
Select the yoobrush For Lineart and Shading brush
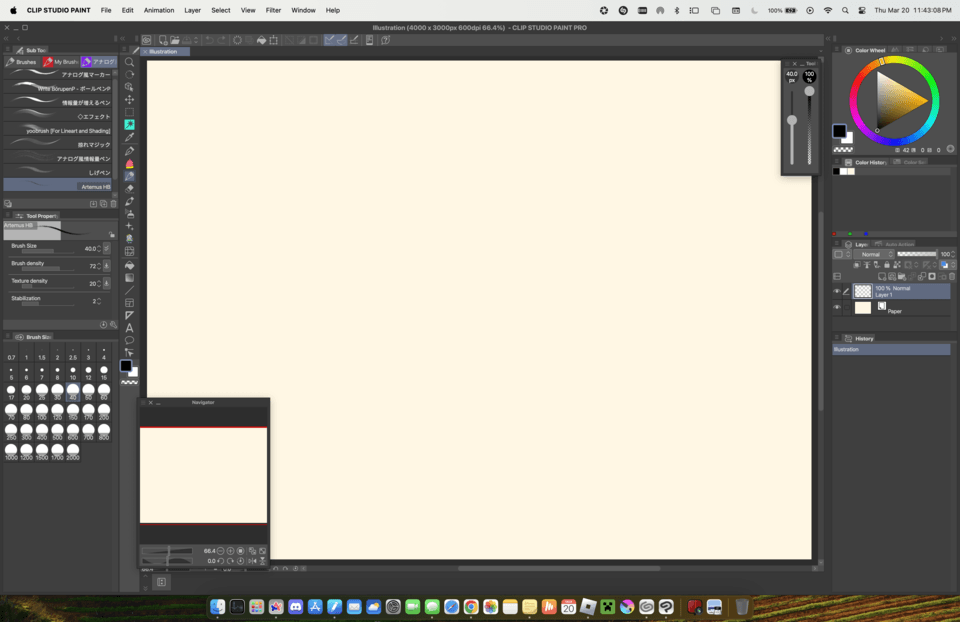click(59, 130)
